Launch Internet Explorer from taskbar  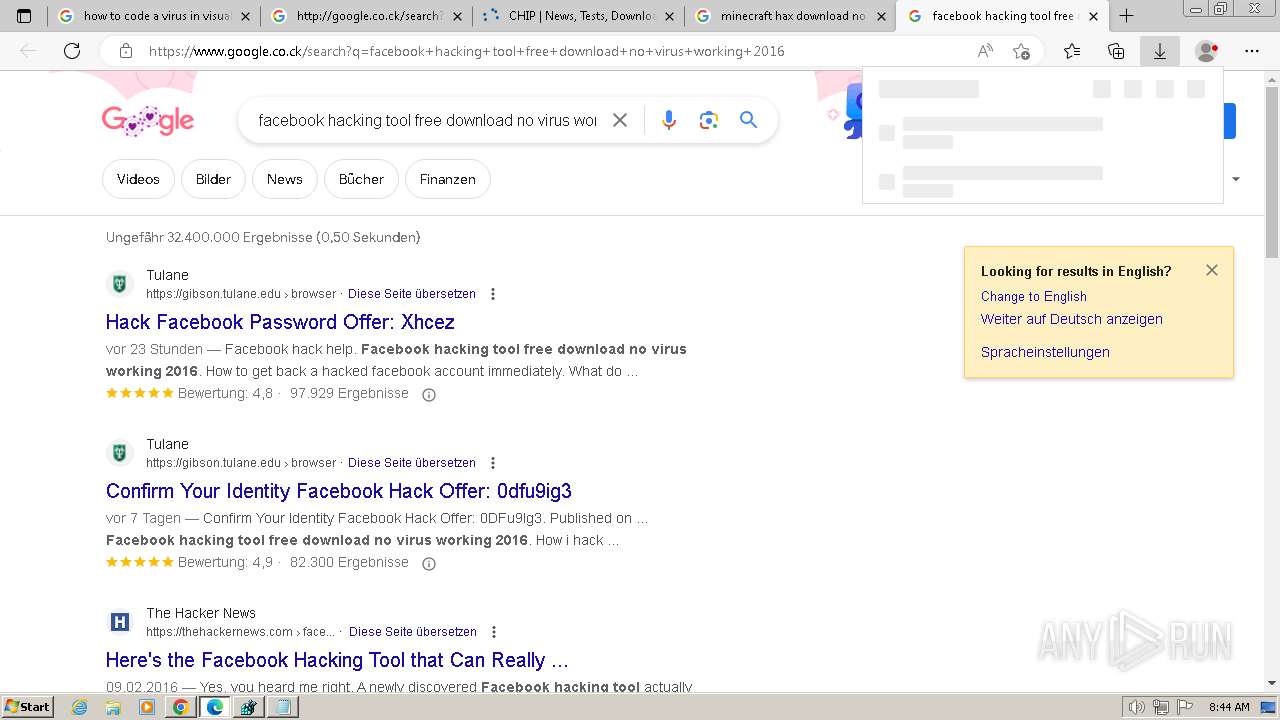tap(80, 707)
